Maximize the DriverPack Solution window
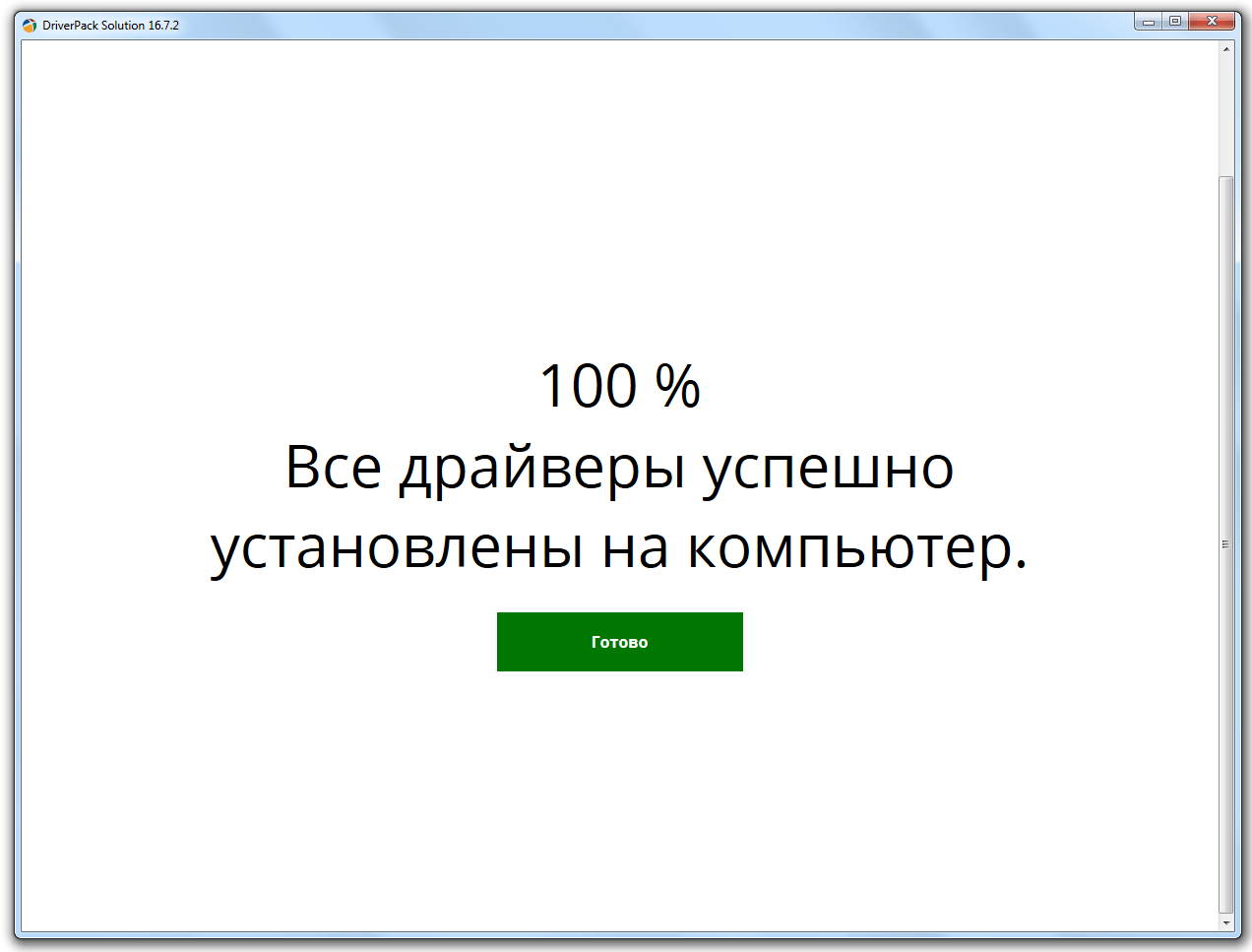1252x952 pixels. tap(1174, 22)
